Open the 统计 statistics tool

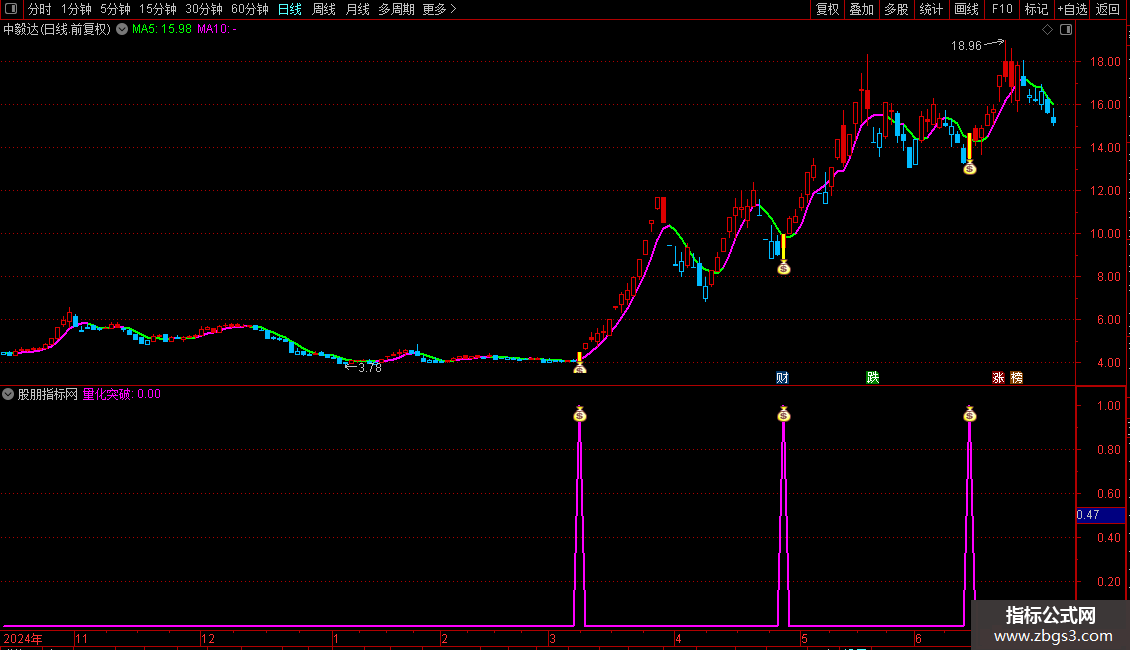click(931, 9)
